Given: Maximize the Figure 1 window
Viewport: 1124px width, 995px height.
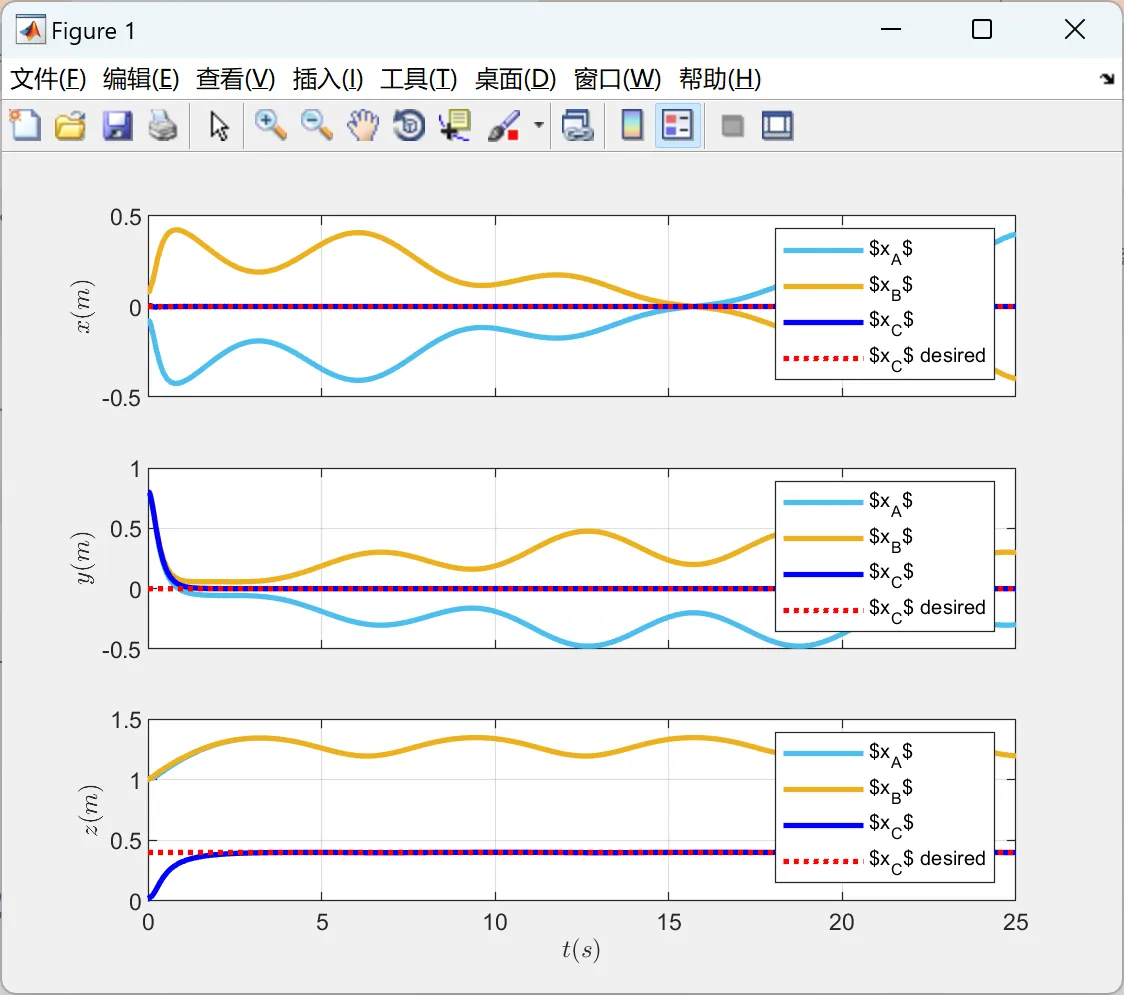Looking at the screenshot, I should tap(982, 29).
